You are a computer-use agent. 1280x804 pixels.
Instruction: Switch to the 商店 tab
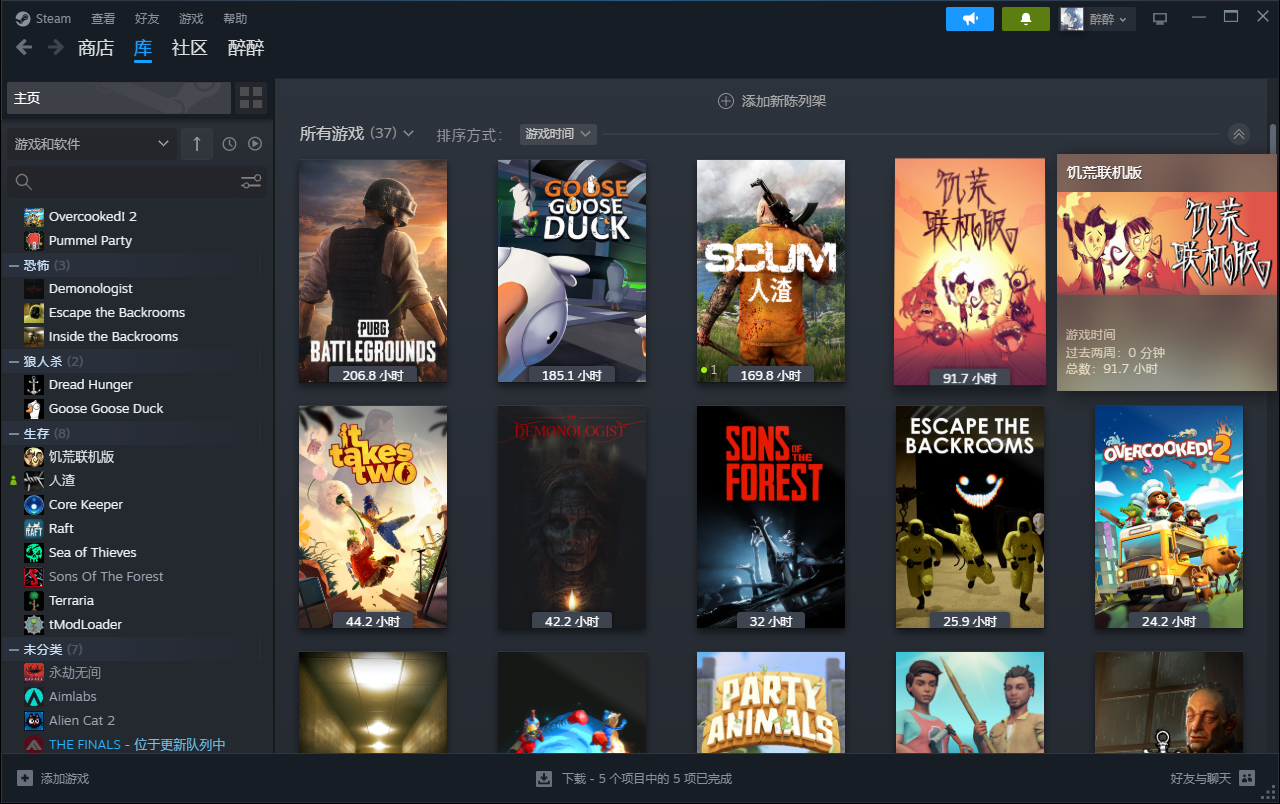point(96,48)
